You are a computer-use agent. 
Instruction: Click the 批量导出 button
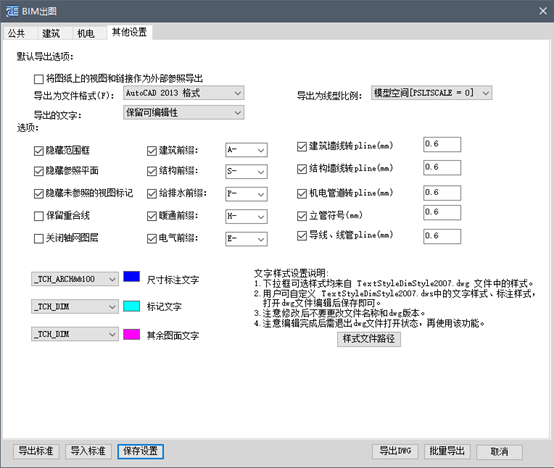tap(447, 451)
